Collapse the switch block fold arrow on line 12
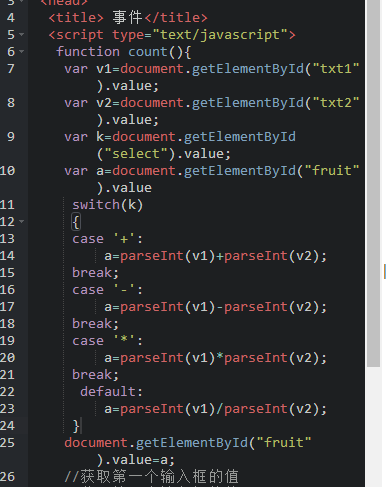This screenshot has height=487, width=388. [x=22, y=221]
